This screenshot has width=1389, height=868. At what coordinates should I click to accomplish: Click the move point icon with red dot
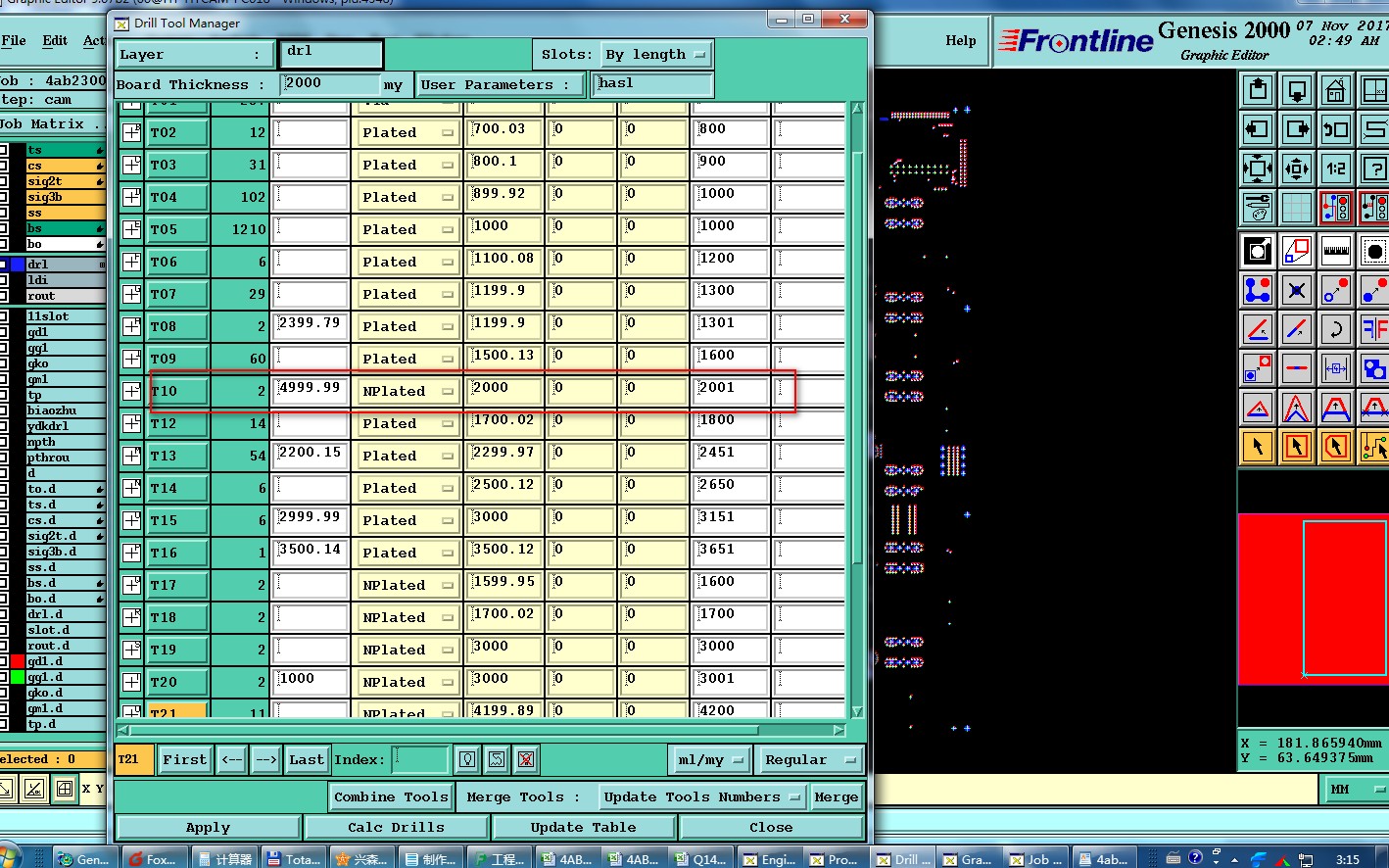[x=1335, y=290]
